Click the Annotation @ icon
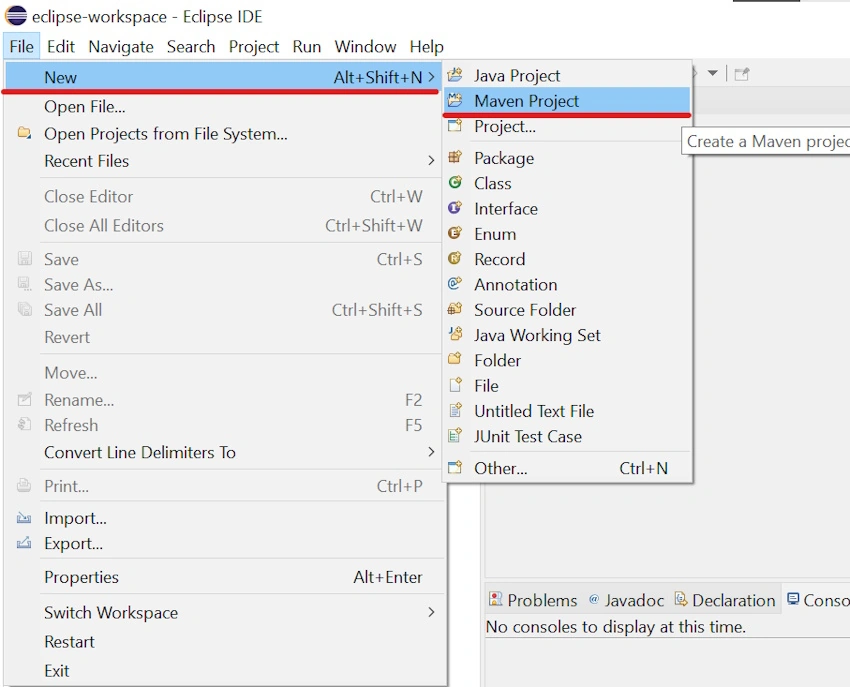The image size is (850, 687). tap(455, 284)
